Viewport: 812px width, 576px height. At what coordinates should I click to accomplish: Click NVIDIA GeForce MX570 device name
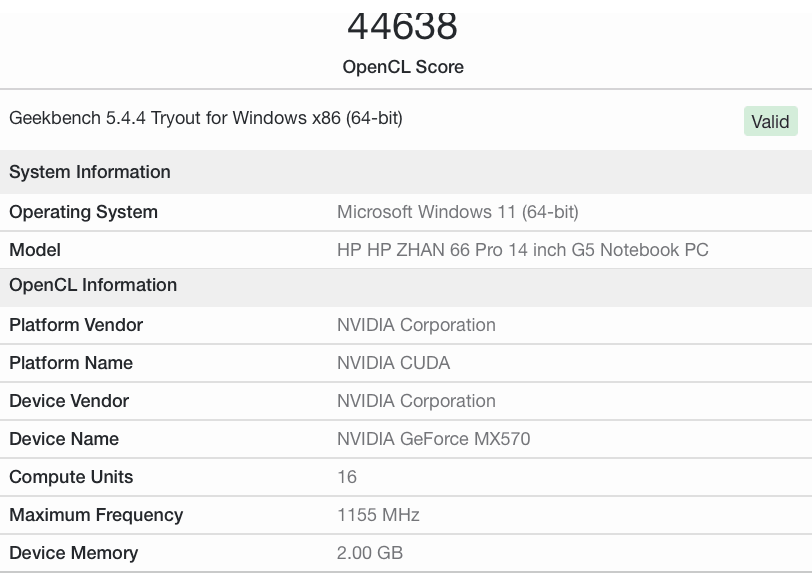[432, 439]
